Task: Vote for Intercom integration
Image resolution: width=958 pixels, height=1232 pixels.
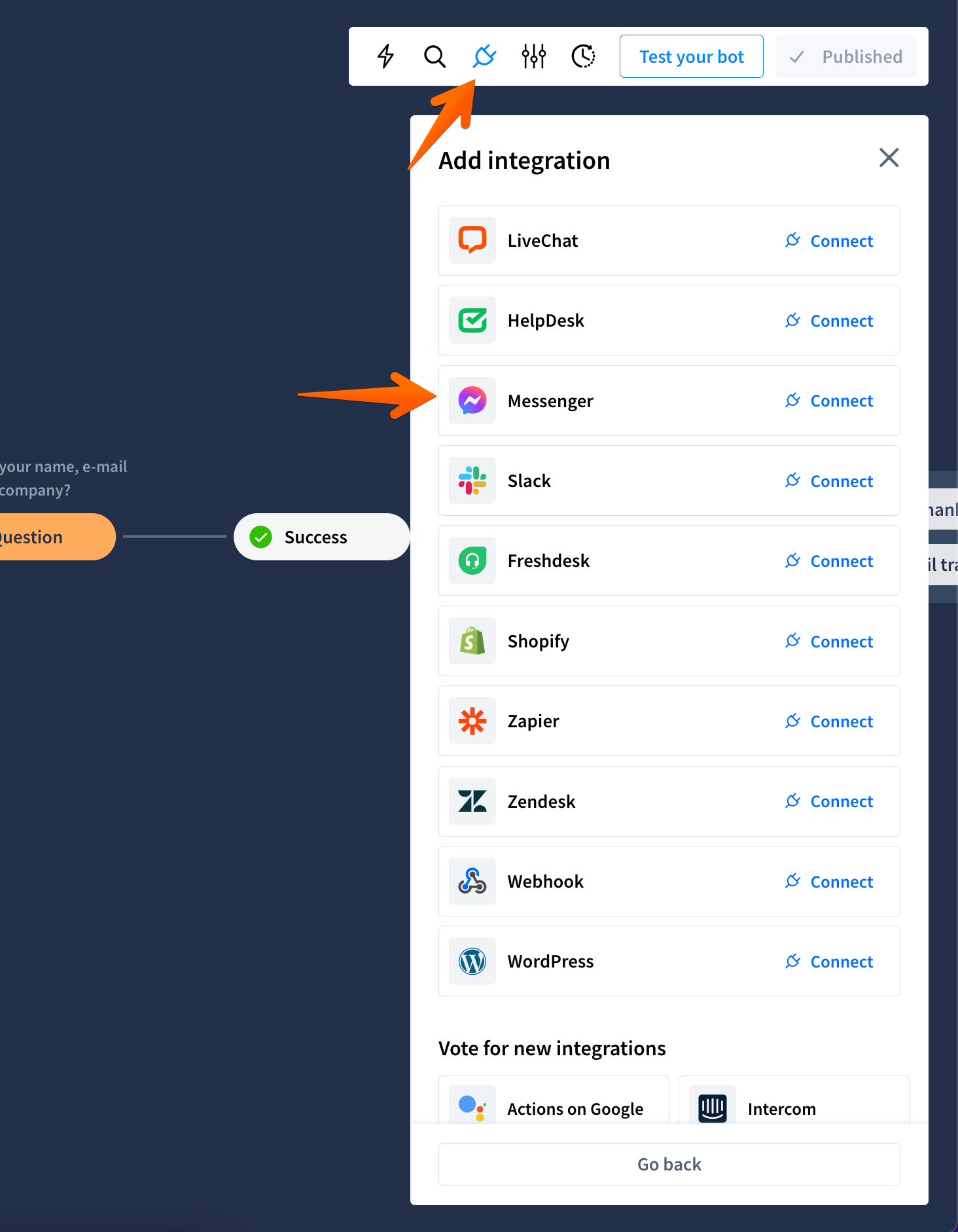Action: pos(794,1101)
